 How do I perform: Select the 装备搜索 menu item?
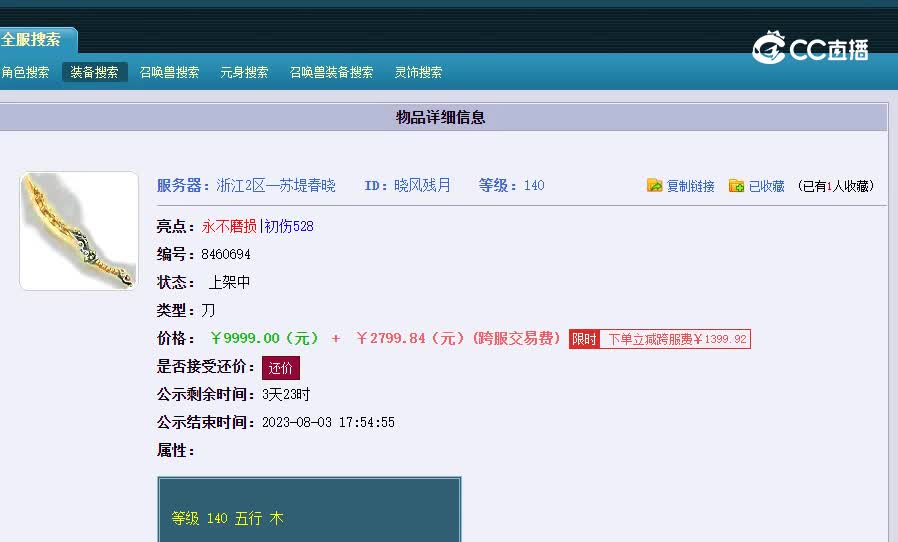[94, 72]
